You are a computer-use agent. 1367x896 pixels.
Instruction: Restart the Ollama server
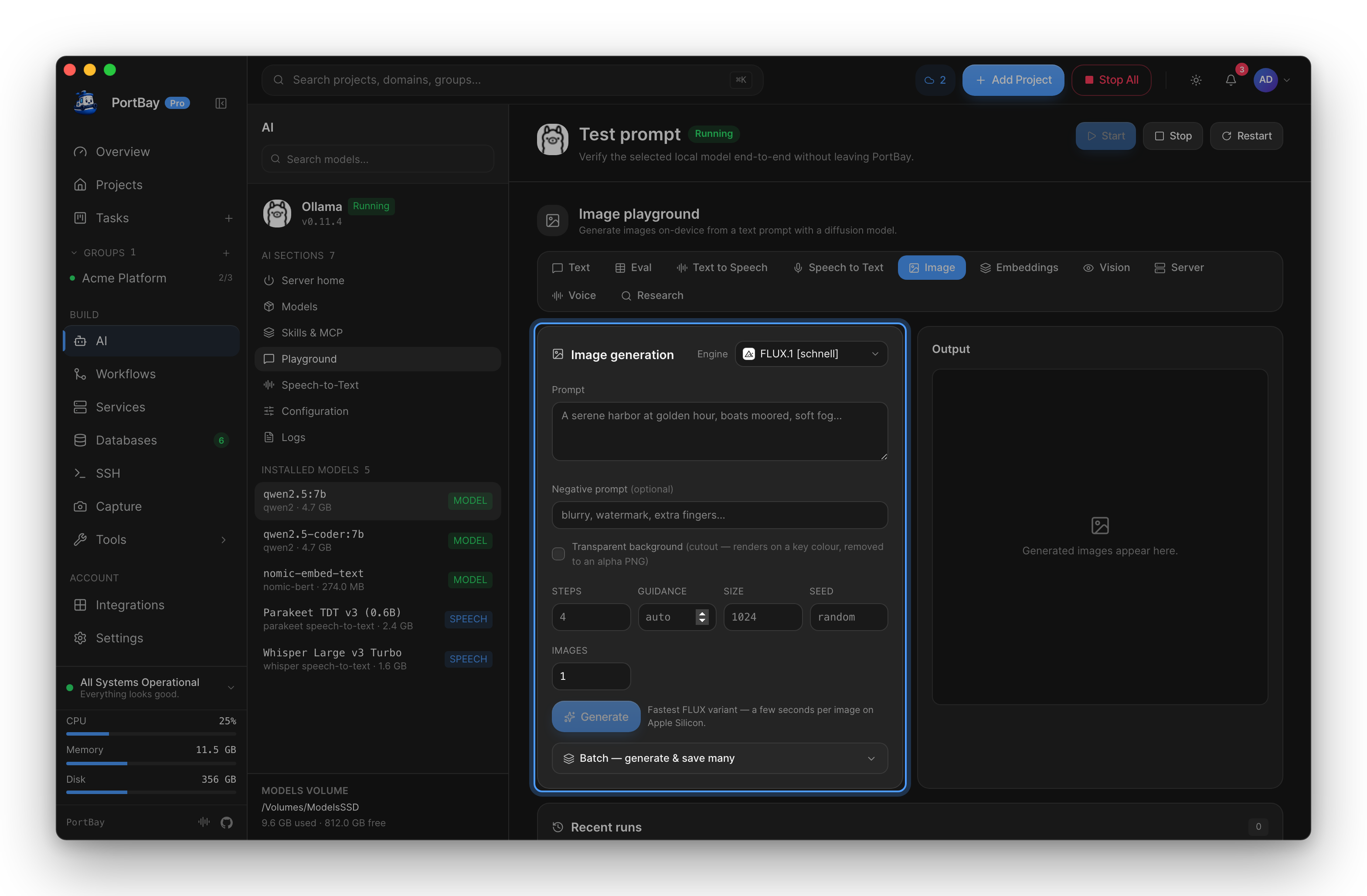click(x=1246, y=136)
